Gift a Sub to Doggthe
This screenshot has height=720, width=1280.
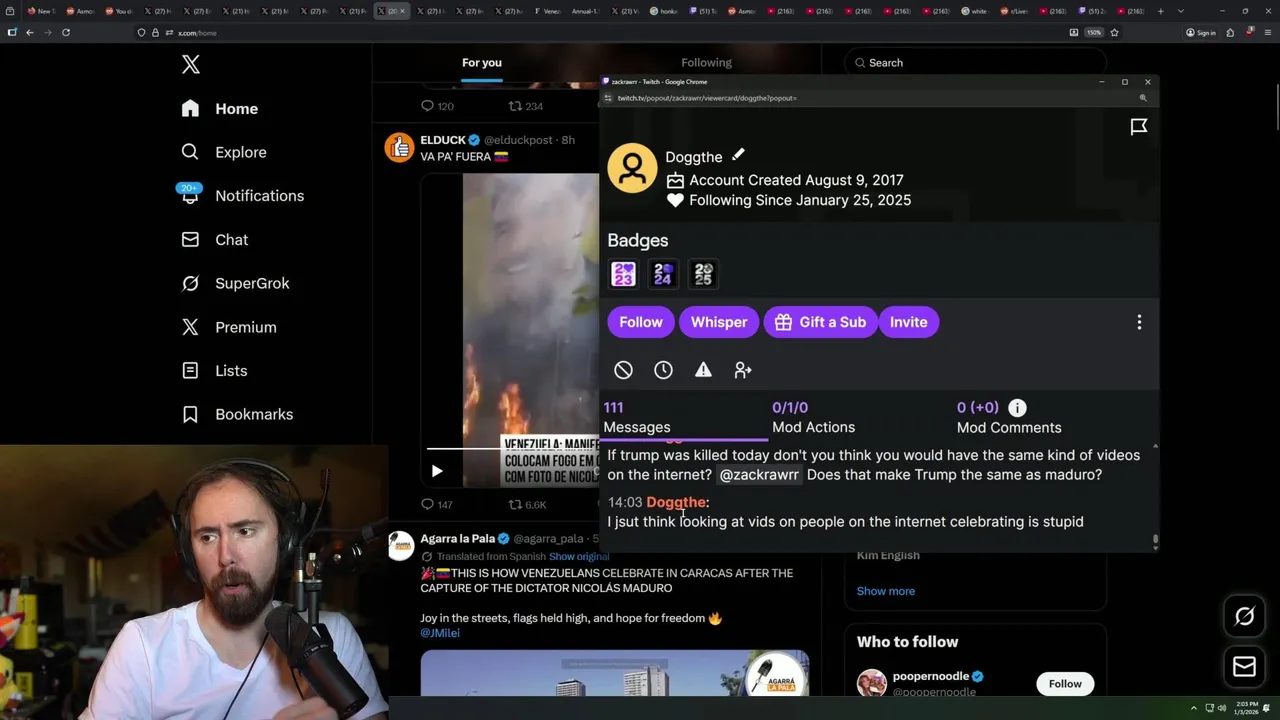(820, 322)
